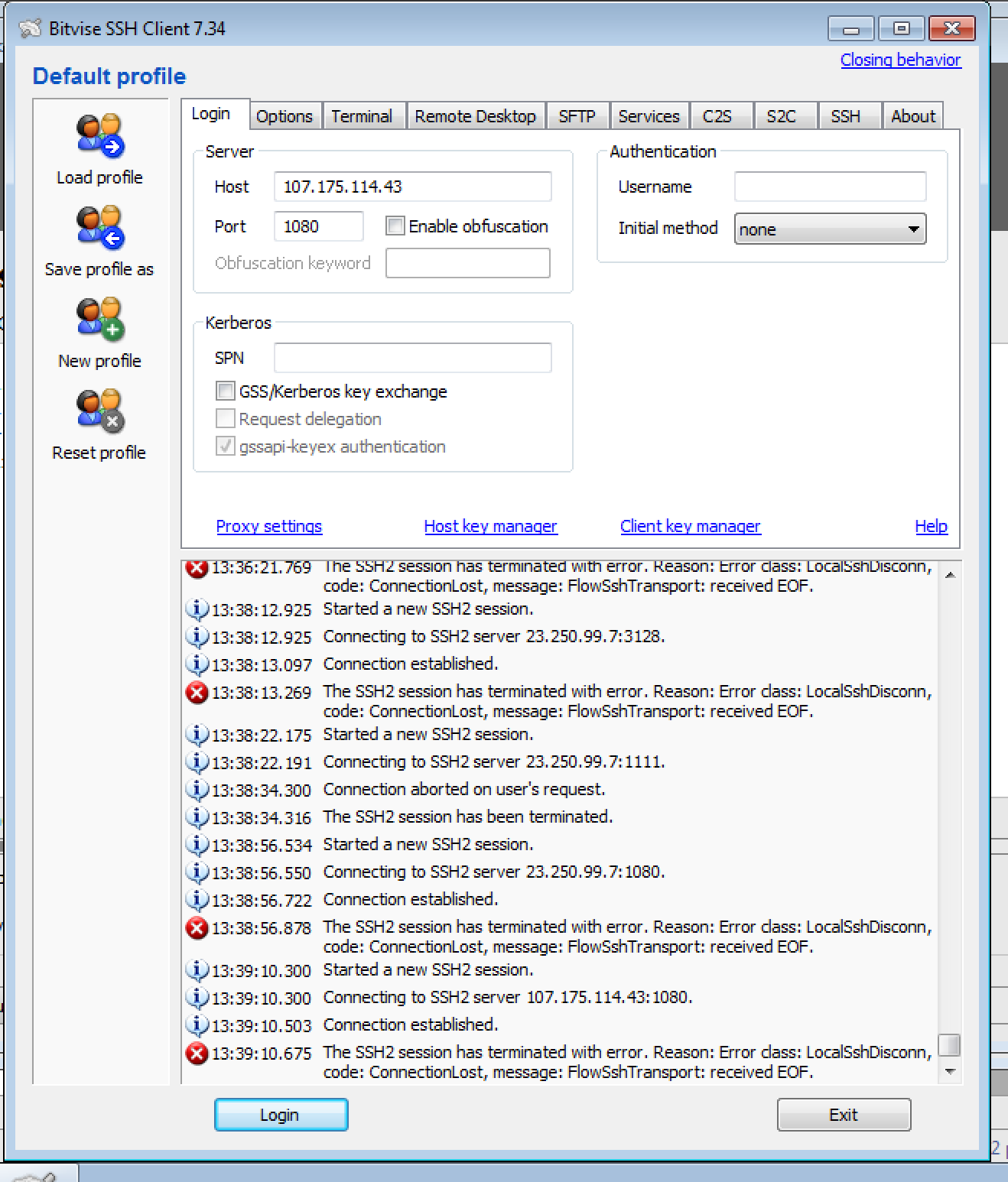
Task: Click the Host input field
Action: 413,187
